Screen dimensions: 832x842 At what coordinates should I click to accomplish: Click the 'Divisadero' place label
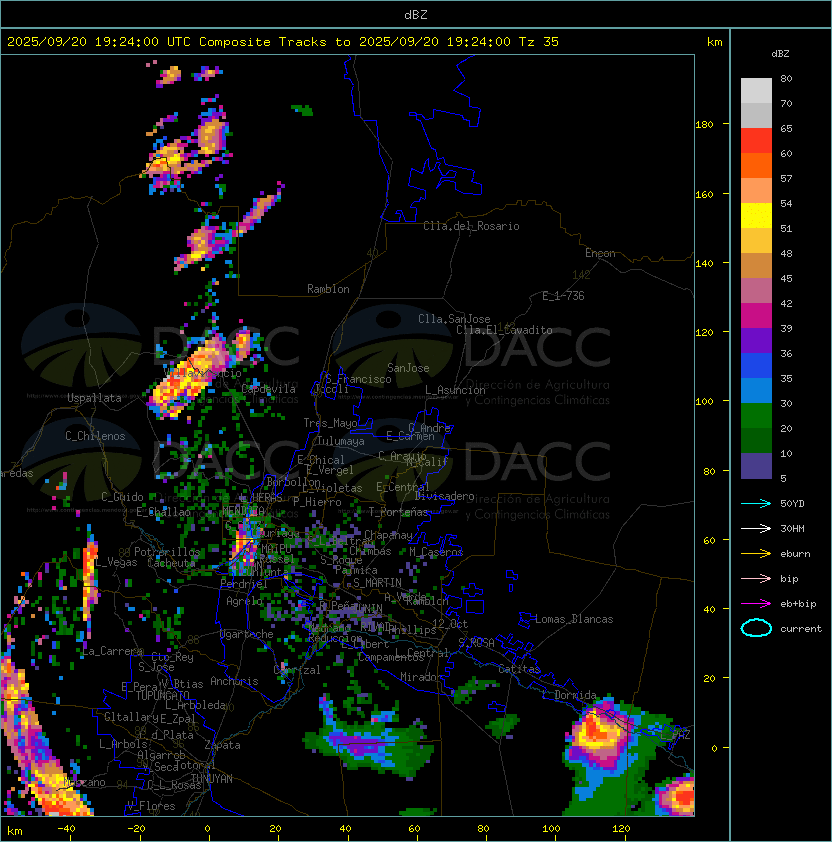pyautogui.click(x=444, y=496)
